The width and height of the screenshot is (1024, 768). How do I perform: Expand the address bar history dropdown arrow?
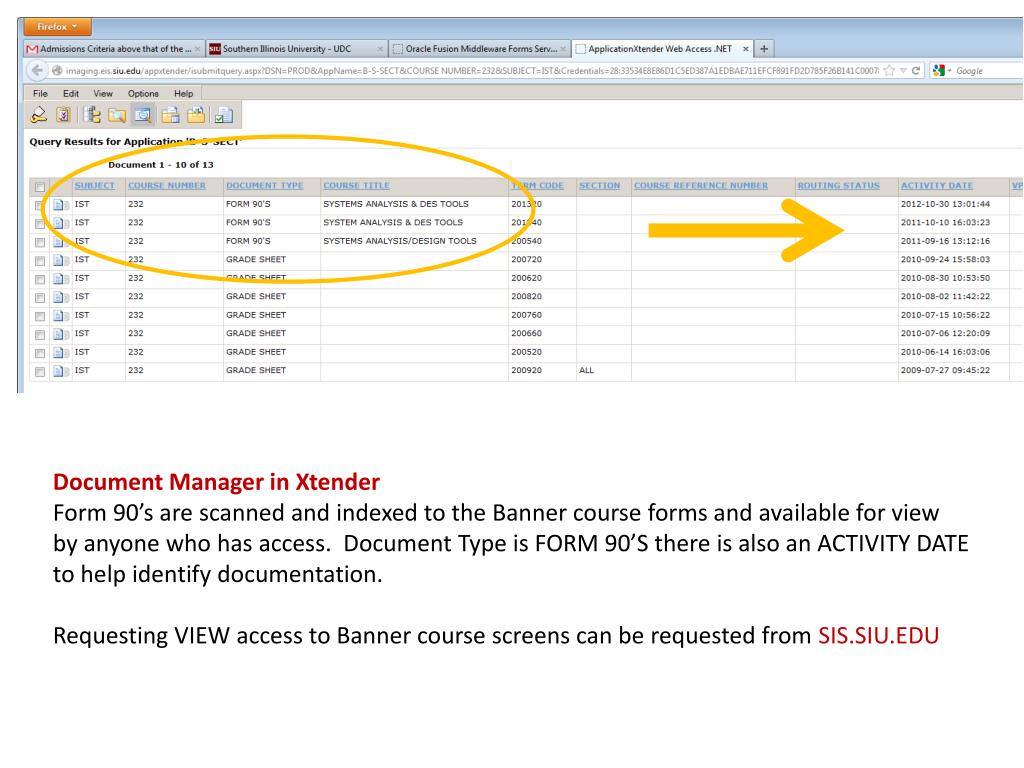(x=903, y=71)
